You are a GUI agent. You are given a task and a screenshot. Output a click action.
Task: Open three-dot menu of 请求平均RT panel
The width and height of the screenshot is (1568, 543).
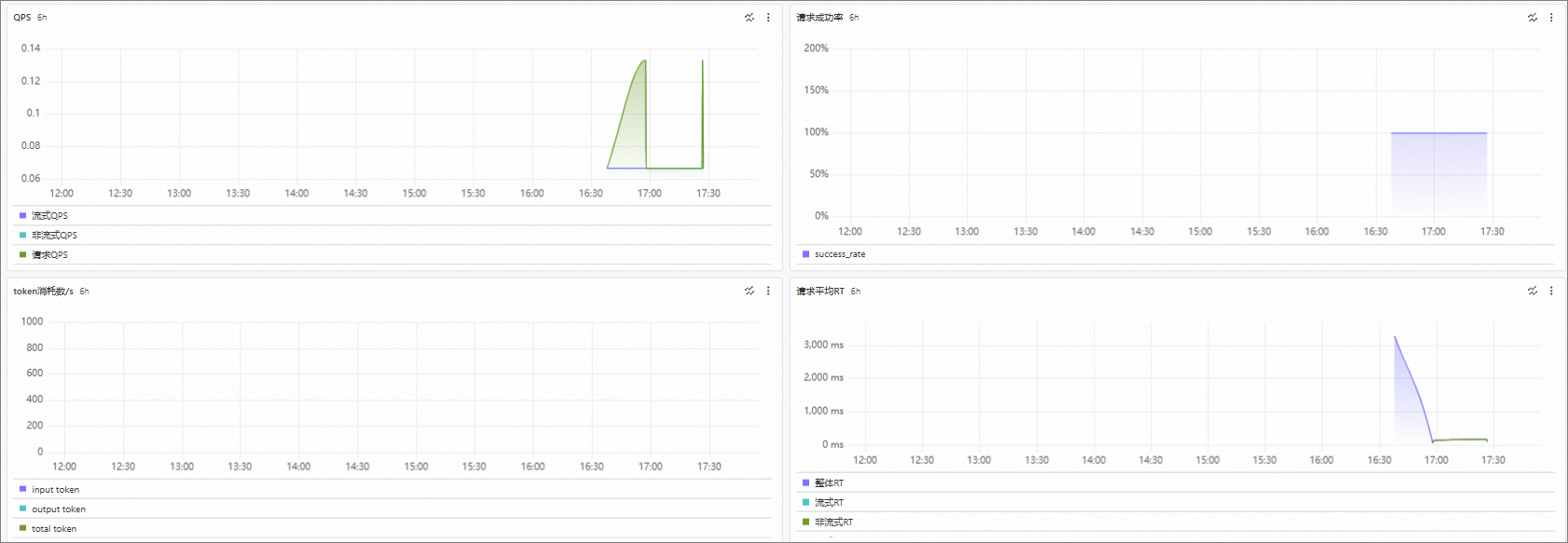pyautogui.click(x=1551, y=291)
